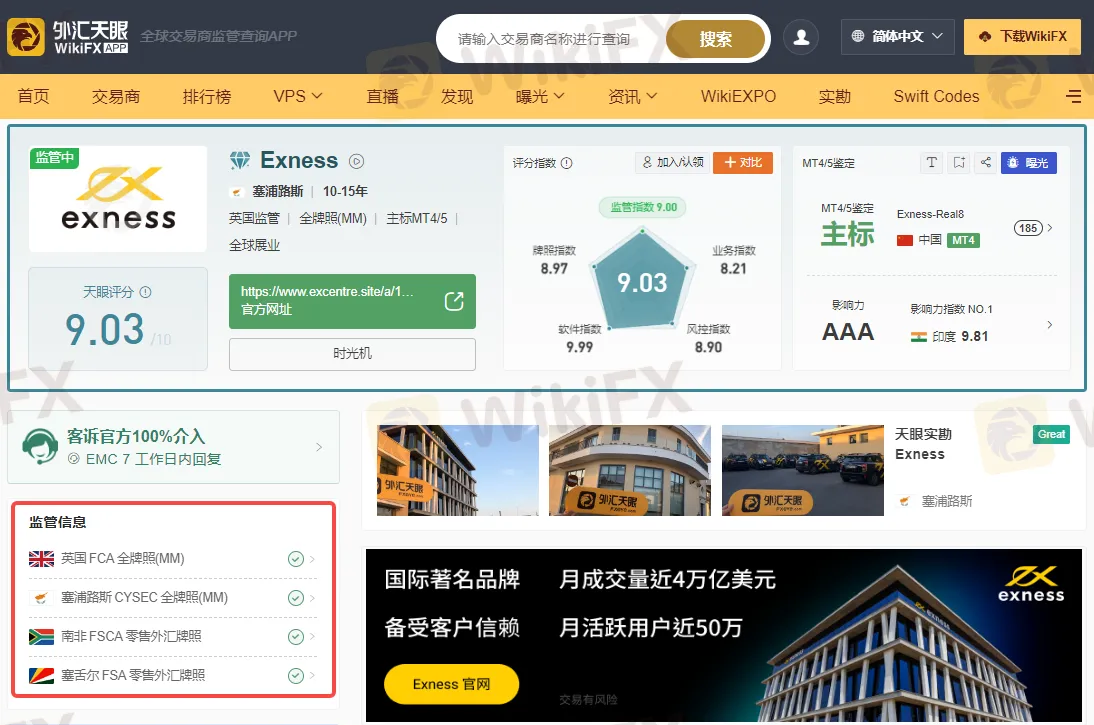Expand the Exness-Real8 server row arrow

[x=1050, y=228]
